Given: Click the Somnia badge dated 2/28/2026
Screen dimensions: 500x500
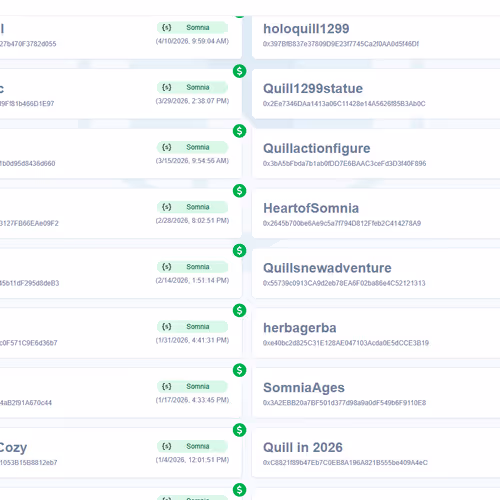Looking at the screenshot, I should [192, 207].
